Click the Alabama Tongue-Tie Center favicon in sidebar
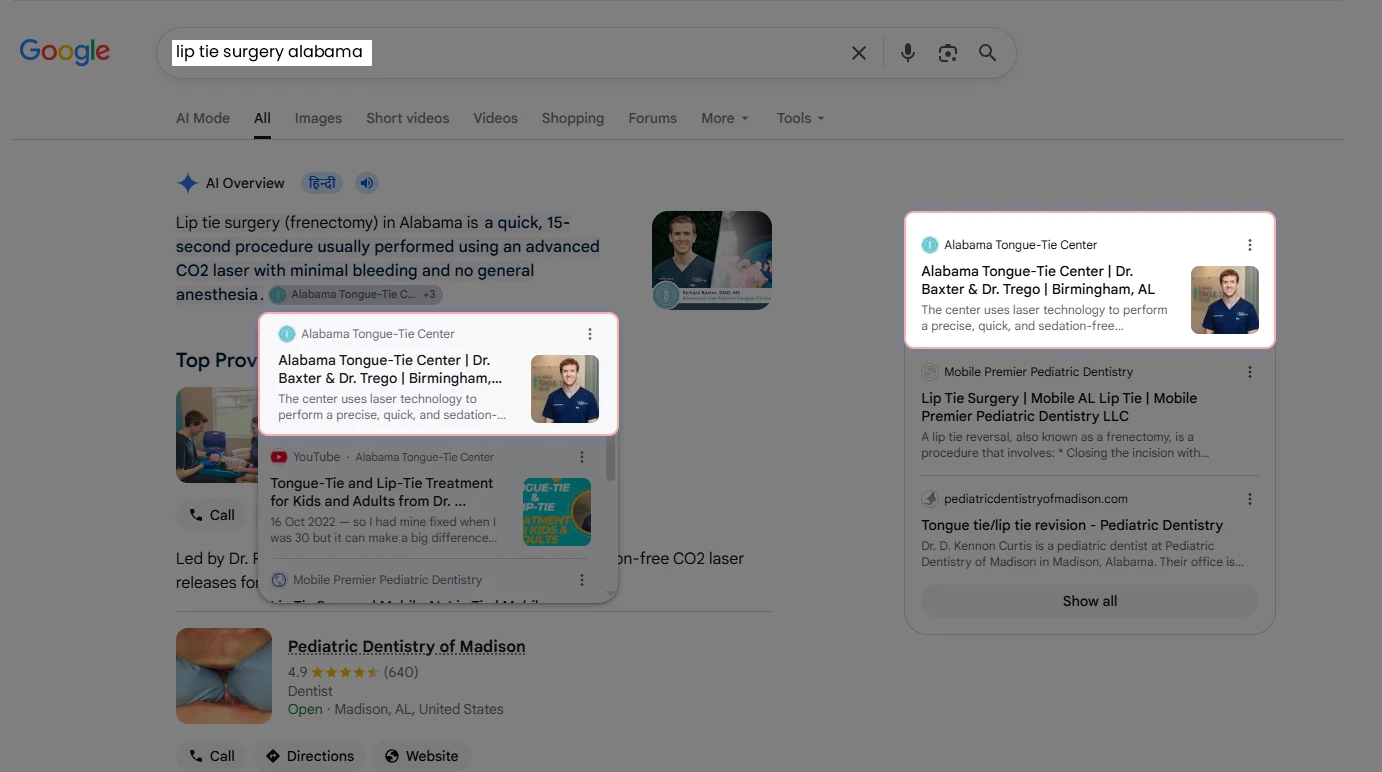The height and width of the screenshot is (772, 1382). (x=930, y=245)
